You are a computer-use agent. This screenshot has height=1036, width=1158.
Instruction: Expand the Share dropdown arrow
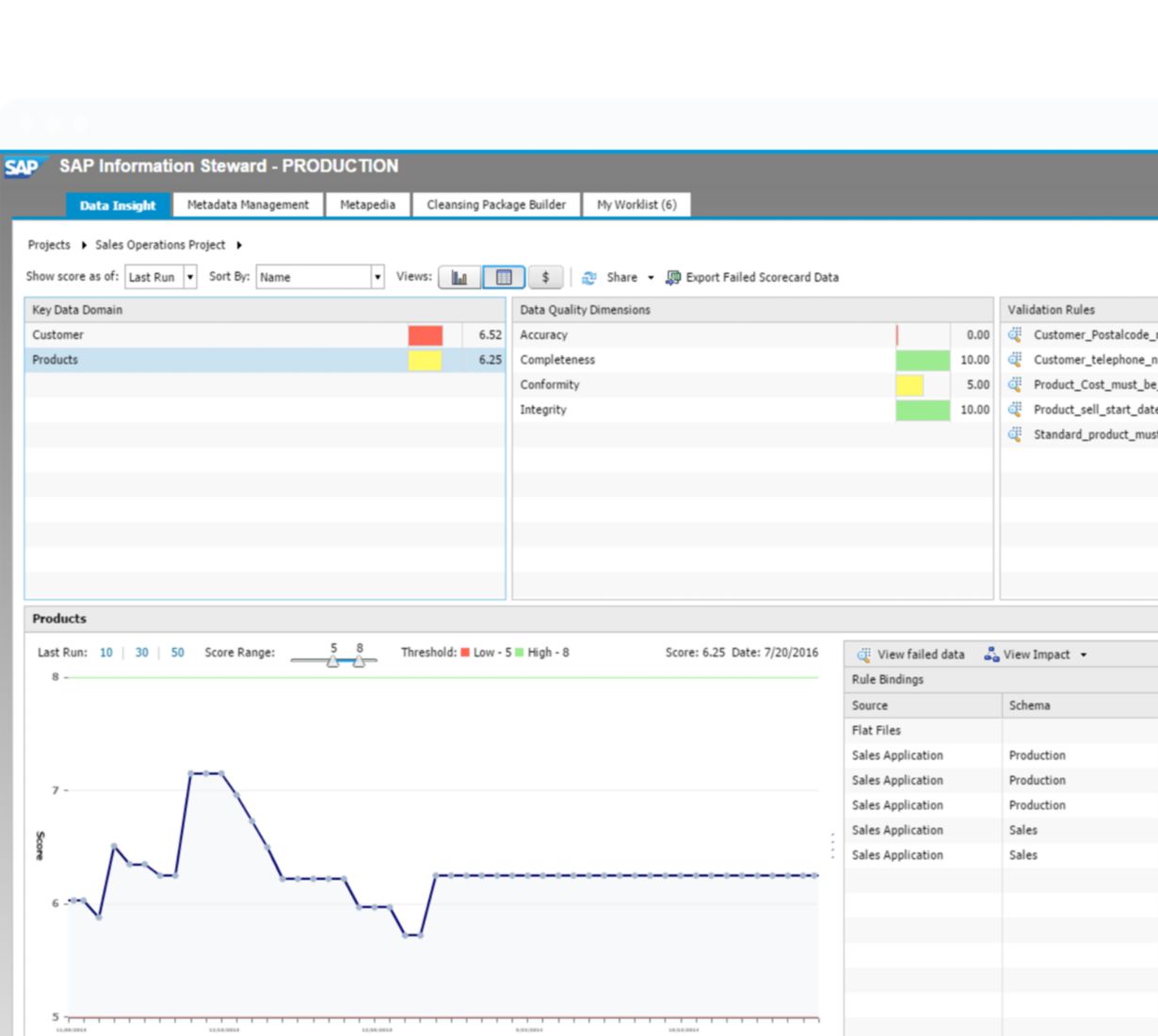click(651, 278)
